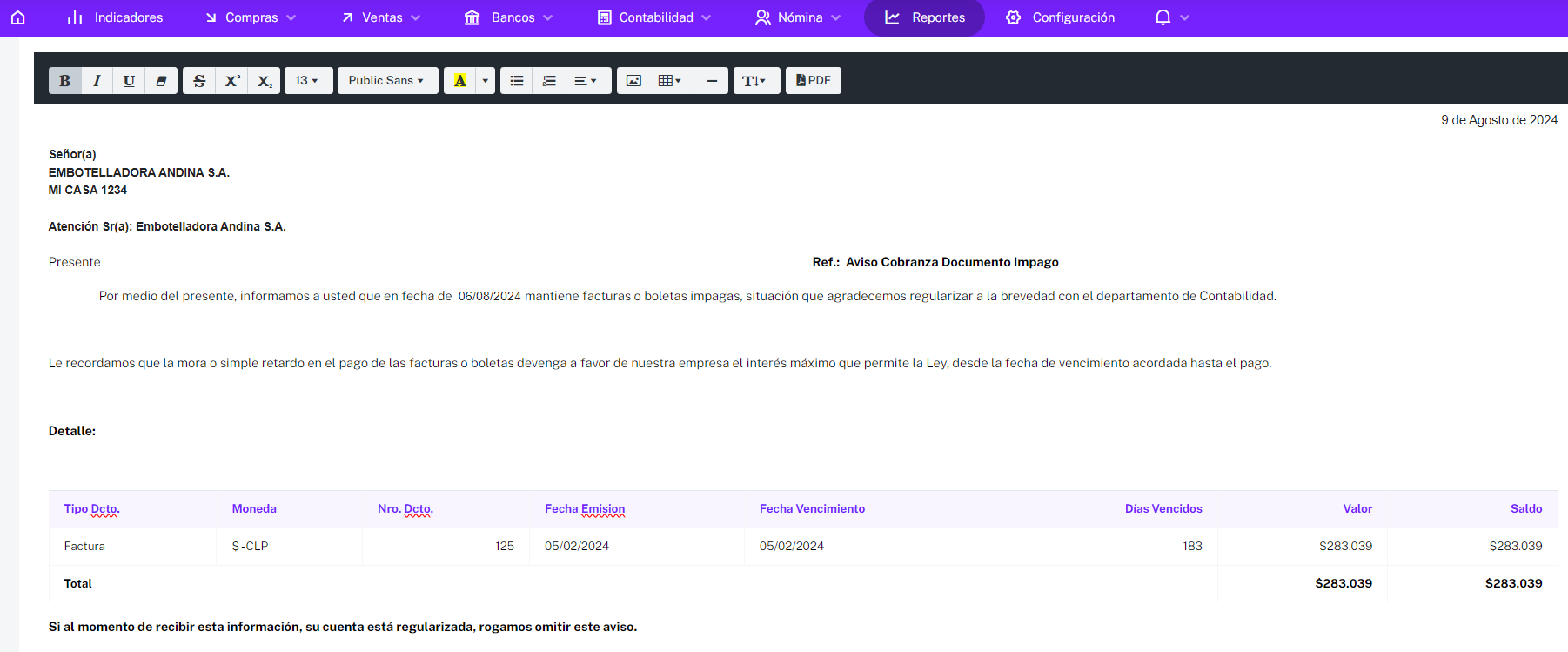Select the Reportes tab
1568x652 pixels.
(x=924, y=17)
